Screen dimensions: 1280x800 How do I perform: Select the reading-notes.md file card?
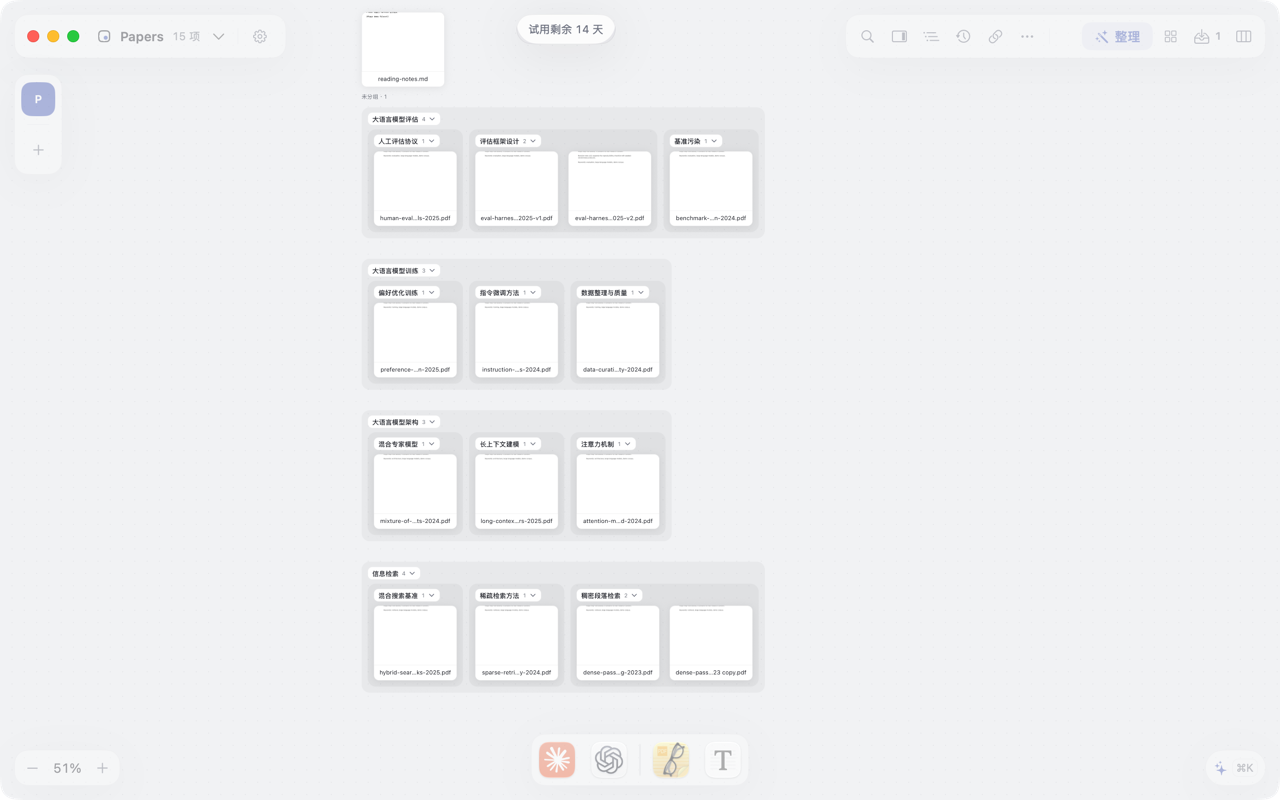(x=403, y=49)
